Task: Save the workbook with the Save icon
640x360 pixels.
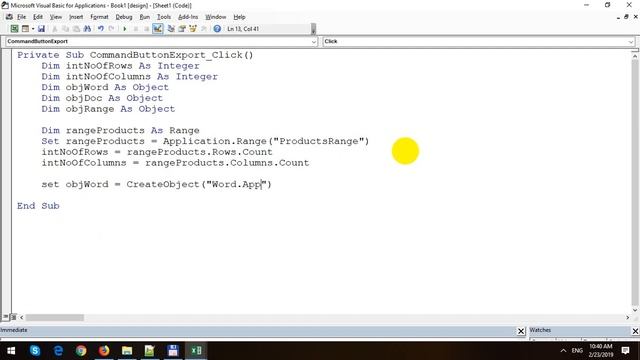Action: pos(41,29)
